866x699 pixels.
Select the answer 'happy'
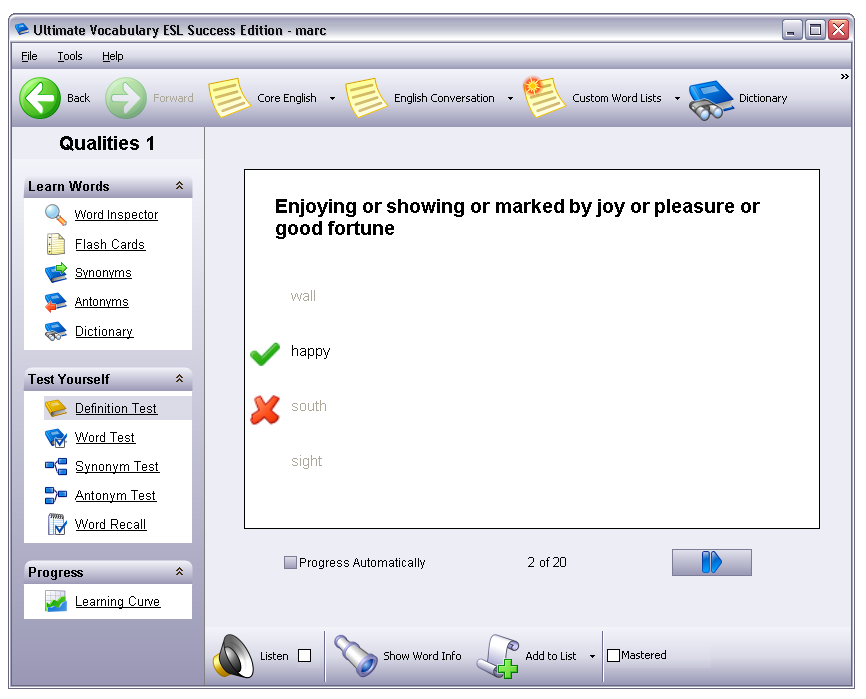click(x=310, y=351)
